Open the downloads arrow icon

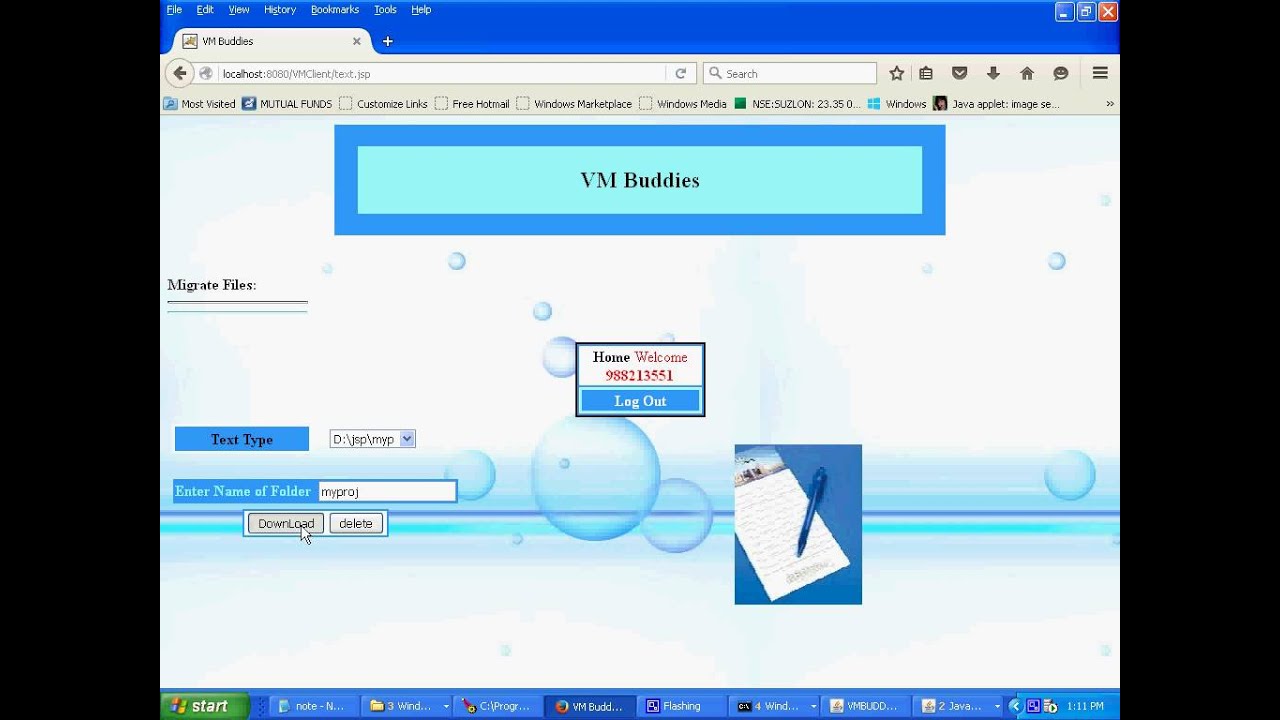coord(993,73)
